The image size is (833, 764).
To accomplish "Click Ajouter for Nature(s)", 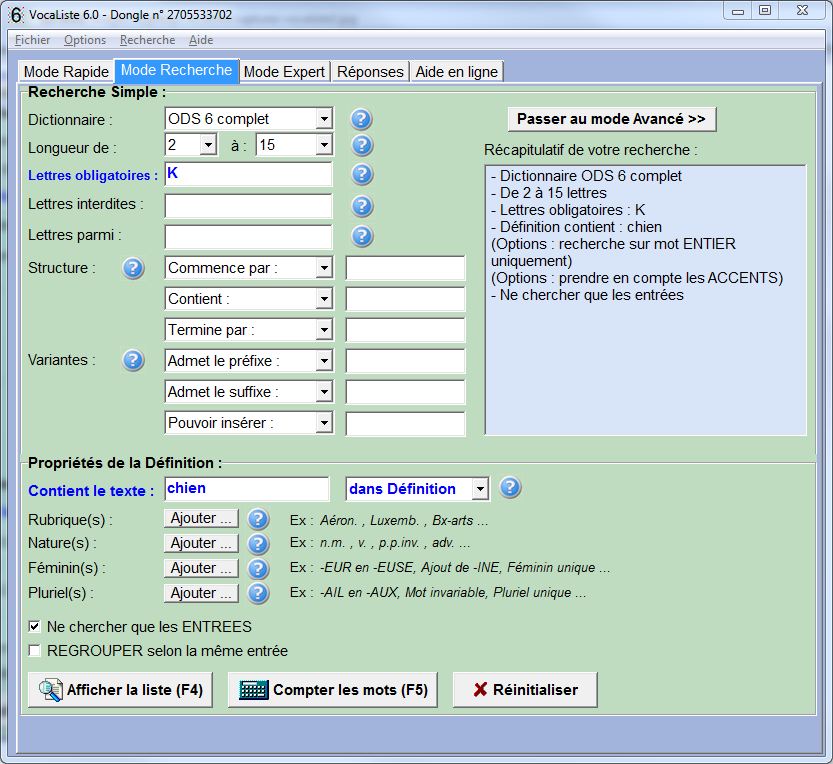I will [x=201, y=543].
